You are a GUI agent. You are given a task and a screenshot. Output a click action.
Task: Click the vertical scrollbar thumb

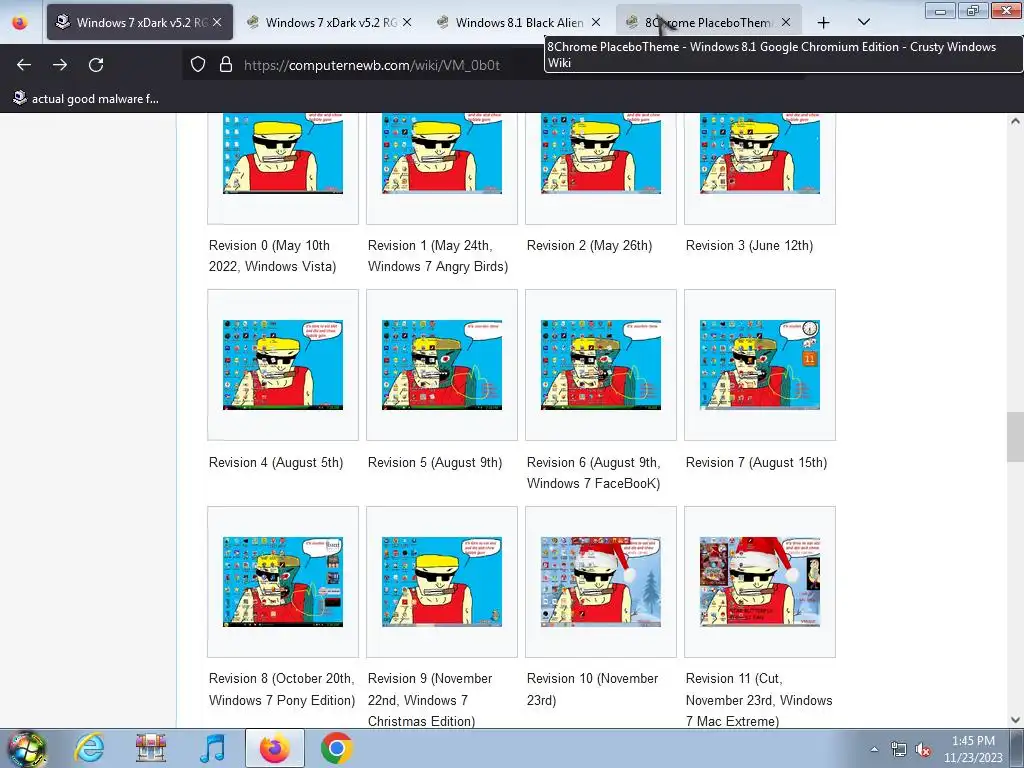click(x=1015, y=436)
